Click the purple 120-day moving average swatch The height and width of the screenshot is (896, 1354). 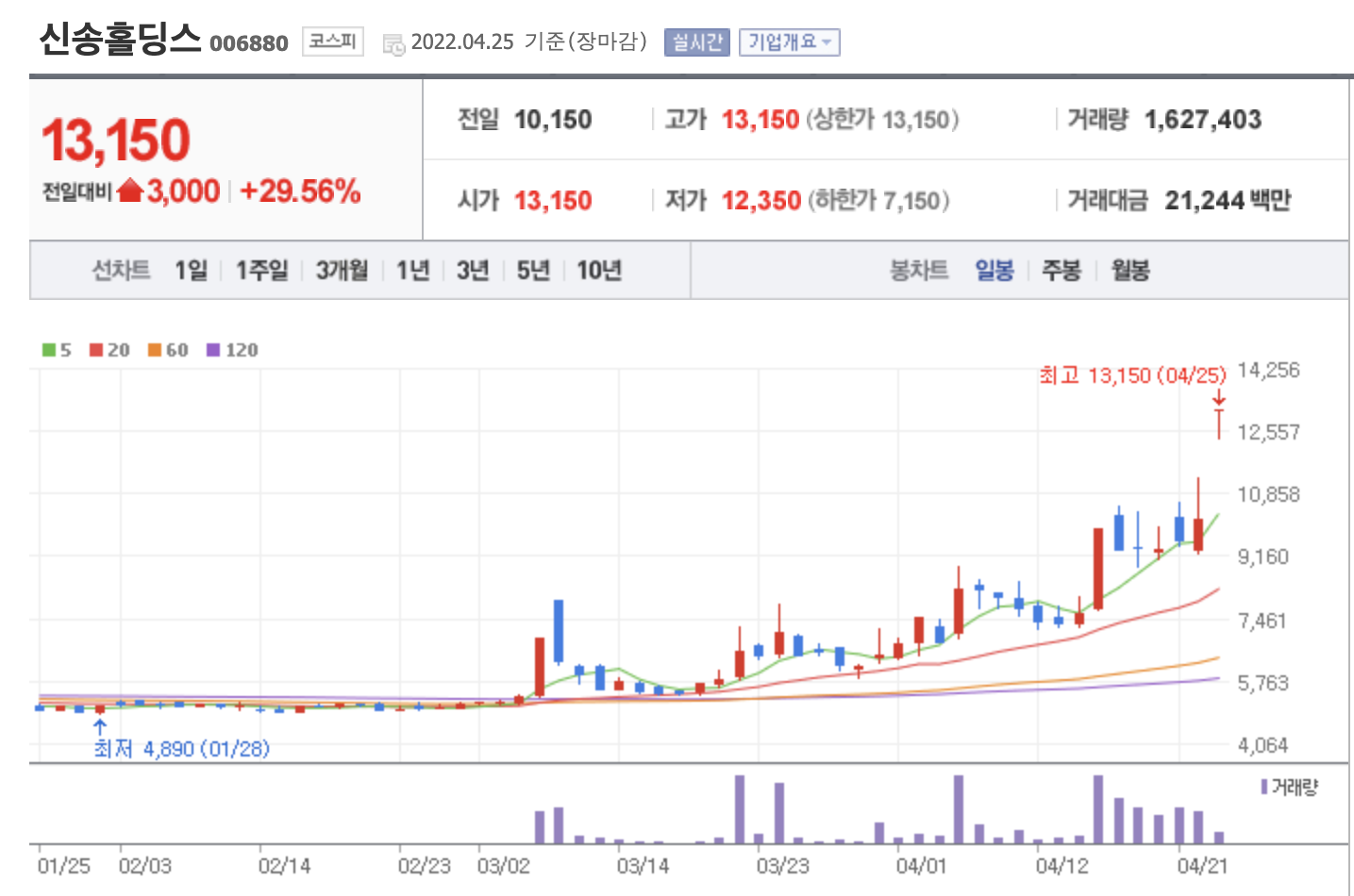click(x=213, y=350)
